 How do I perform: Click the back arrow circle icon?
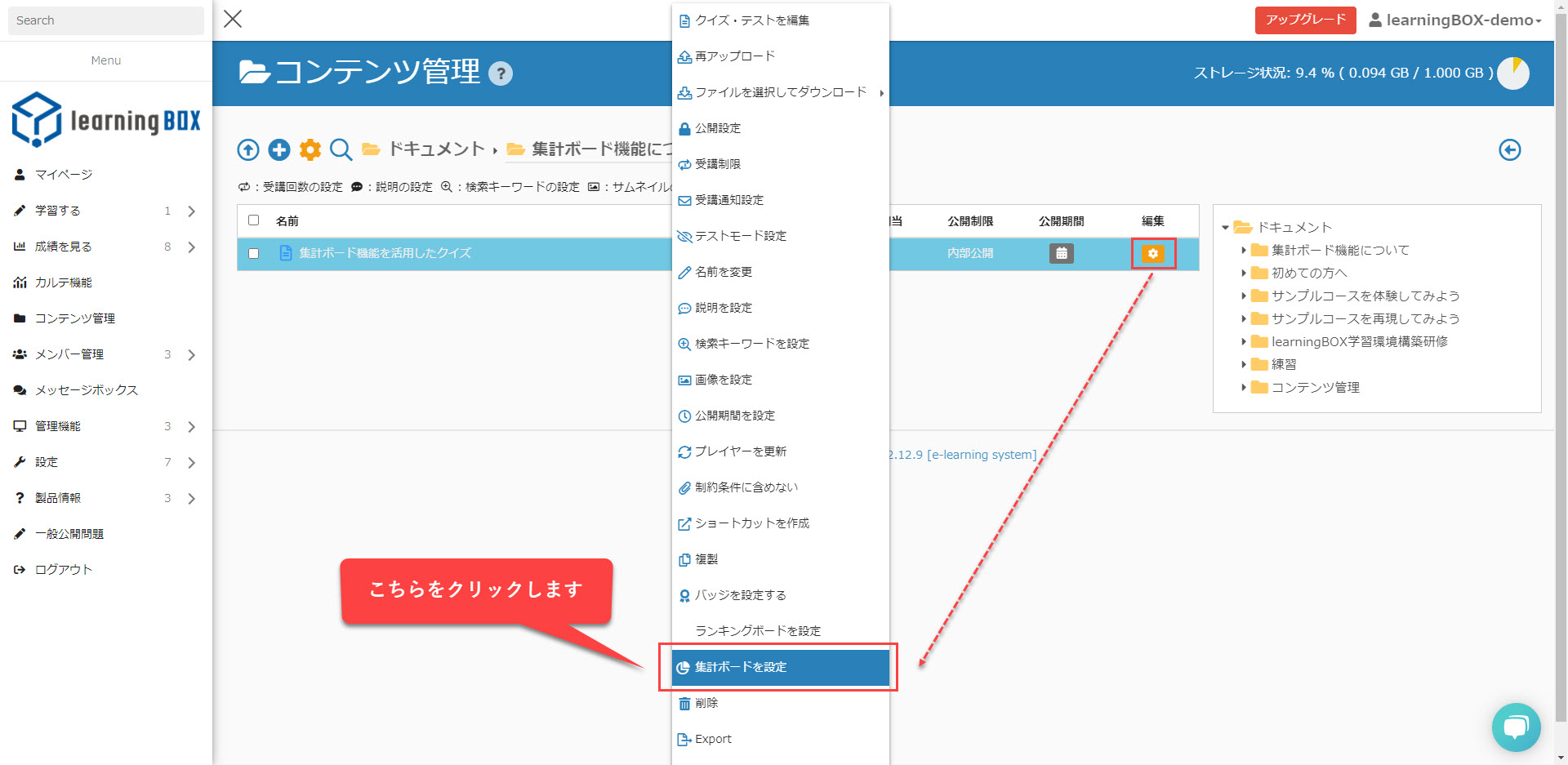point(1509,150)
